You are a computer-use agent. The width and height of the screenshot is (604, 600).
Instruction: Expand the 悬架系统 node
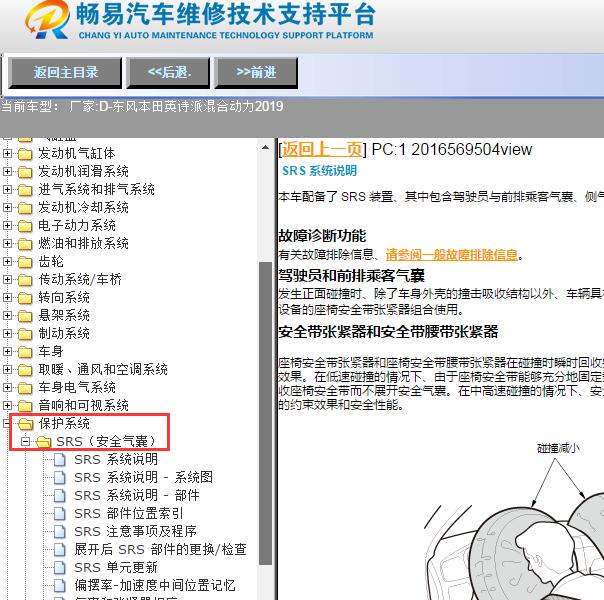click(x=7, y=315)
